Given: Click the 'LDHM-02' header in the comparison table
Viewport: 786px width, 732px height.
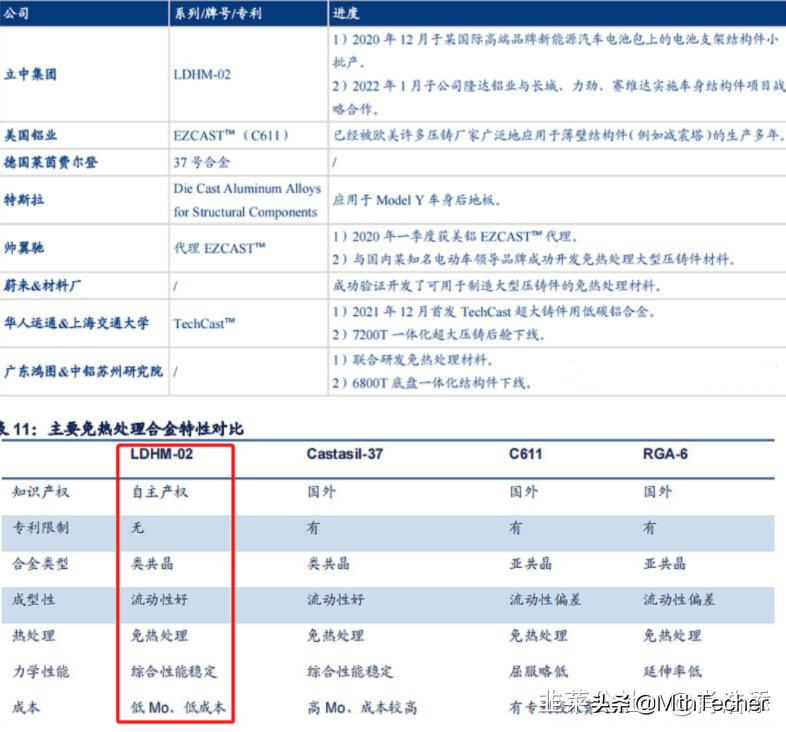Looking at the screenshot, I should click(161, 454).
